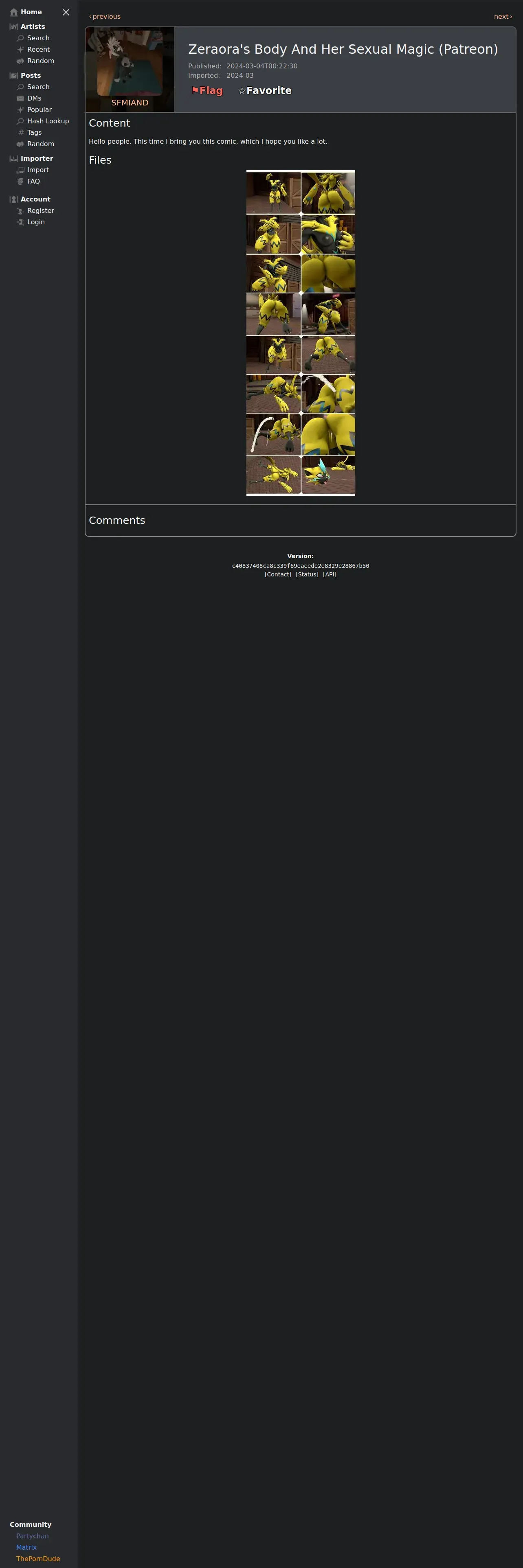Open the FAQ via its icon
Screen dimensions: 523x1568
[x=20, y=182]
